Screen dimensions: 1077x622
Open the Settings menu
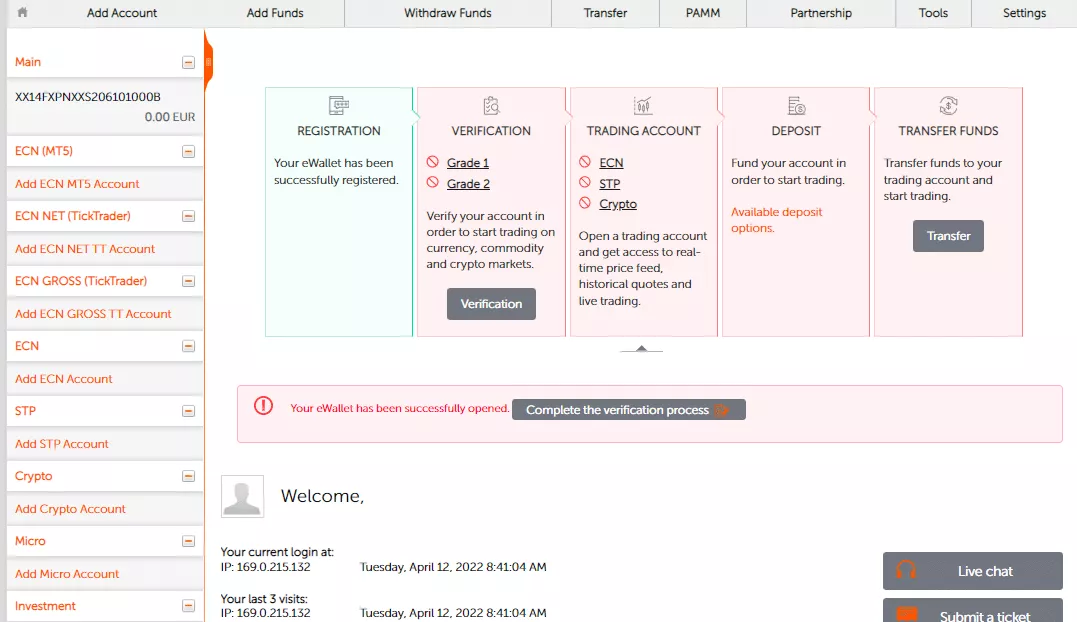click(1024, 13)
